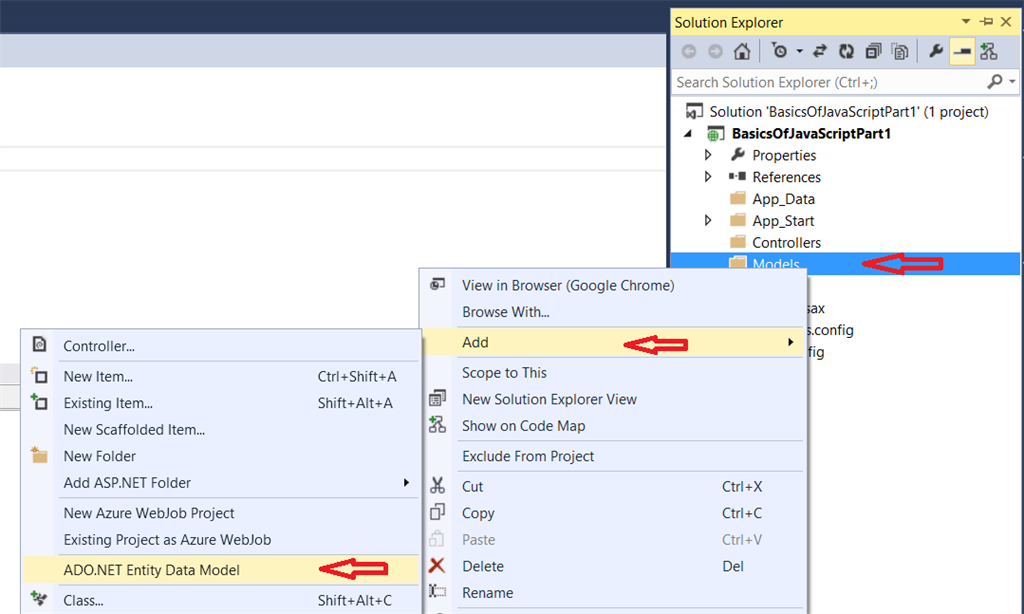Viewport: 1024px width, 614px height.
Task: Refresh the Solution Explorer tree
Action: [x=847, y=51]
